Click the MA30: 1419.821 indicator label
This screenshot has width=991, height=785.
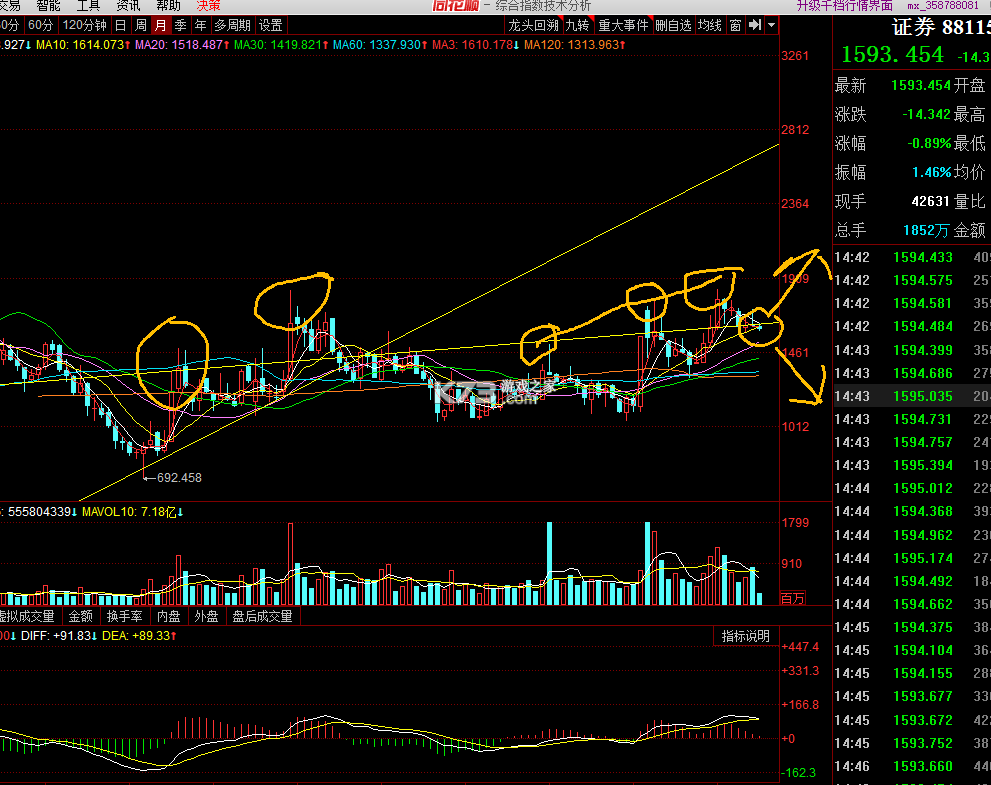pos(282,45)
